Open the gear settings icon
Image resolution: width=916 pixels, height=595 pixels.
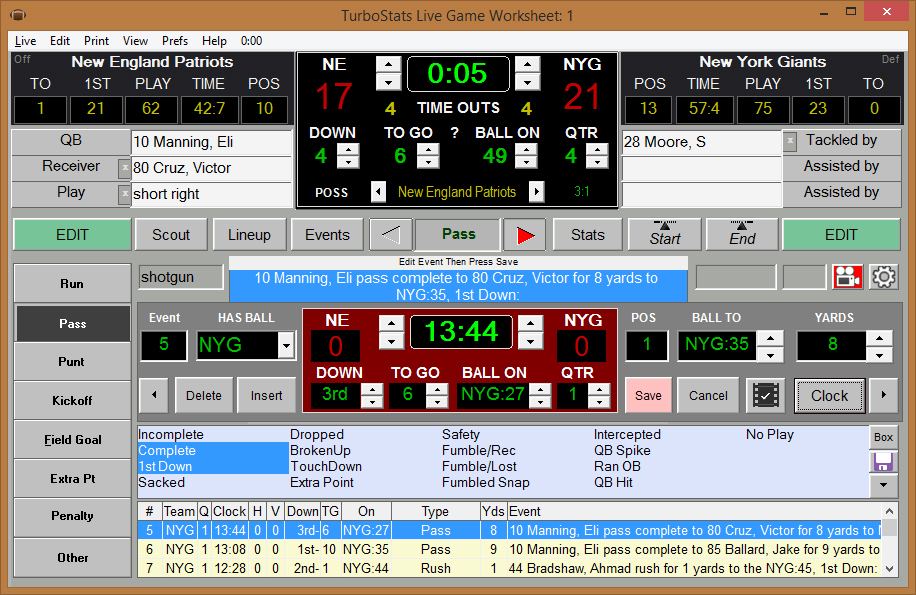(884, 277)
